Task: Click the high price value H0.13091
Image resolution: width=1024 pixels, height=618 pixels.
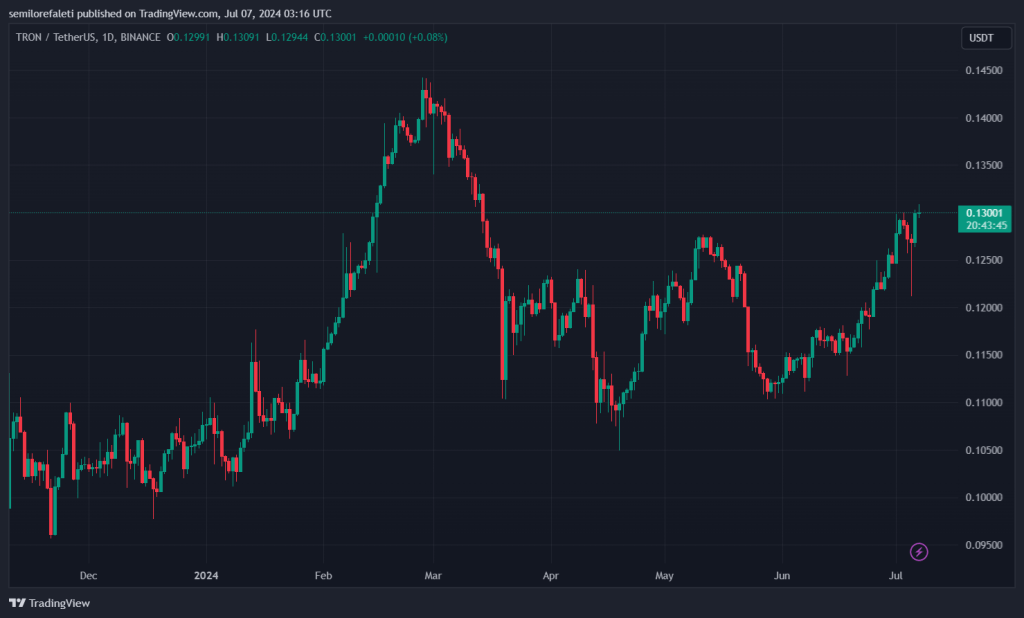Action: point(238,37)
